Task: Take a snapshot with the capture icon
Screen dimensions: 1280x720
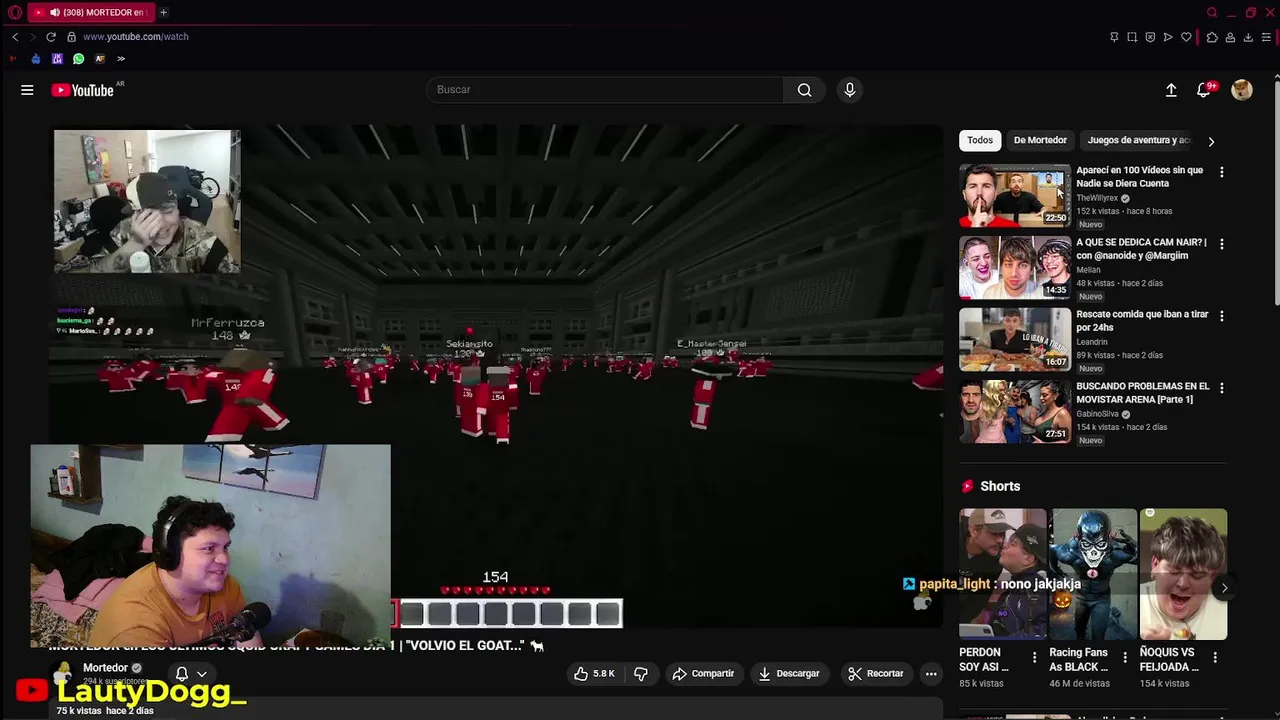Action: (x=1132, y=37)
